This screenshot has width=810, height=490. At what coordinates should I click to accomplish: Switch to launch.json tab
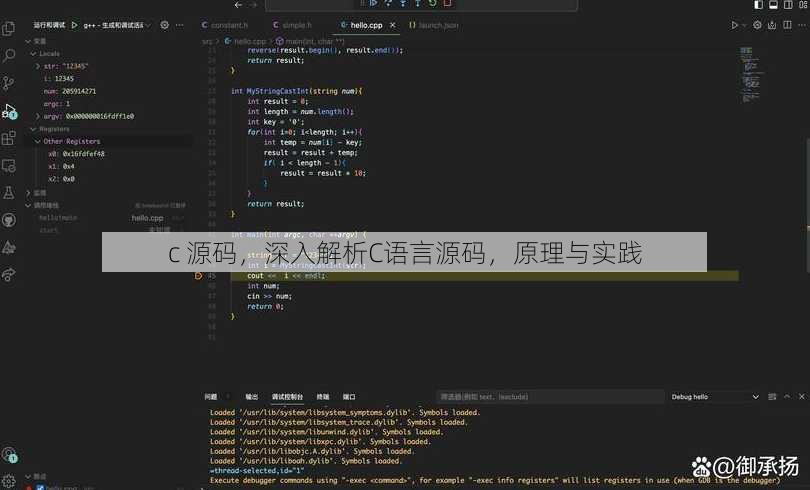click(x=433, y=25)
